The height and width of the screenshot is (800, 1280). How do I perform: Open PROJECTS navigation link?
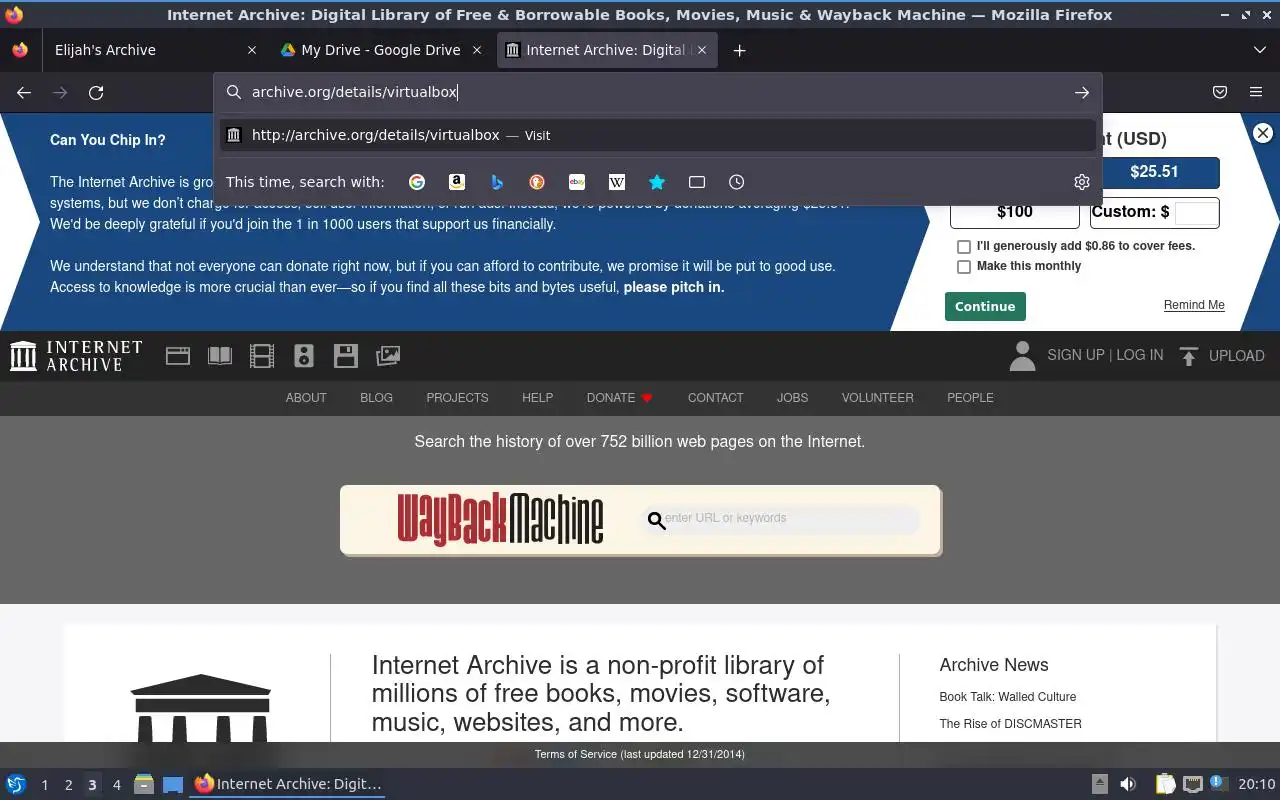(x=457, y=398)
